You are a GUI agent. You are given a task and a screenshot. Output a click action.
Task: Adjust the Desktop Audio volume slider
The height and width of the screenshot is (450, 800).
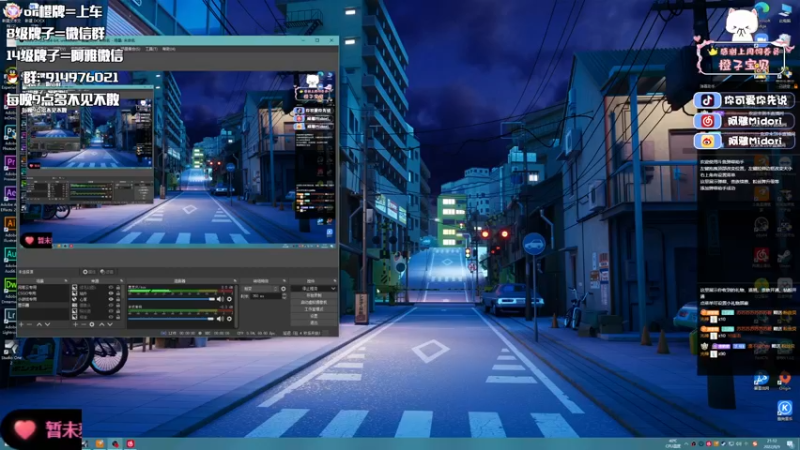click(x=170, y=319)
